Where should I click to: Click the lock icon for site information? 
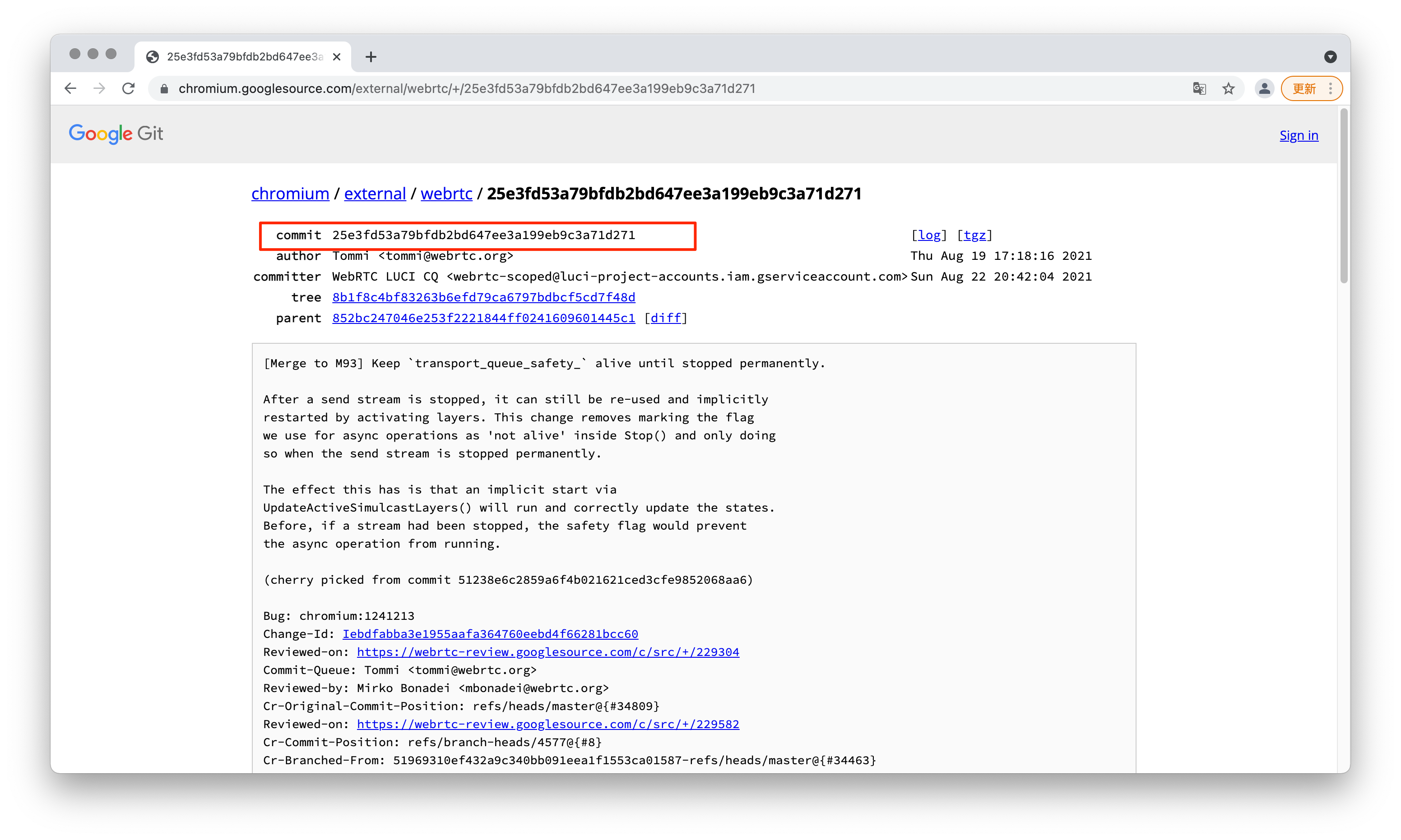click(164, 88)
